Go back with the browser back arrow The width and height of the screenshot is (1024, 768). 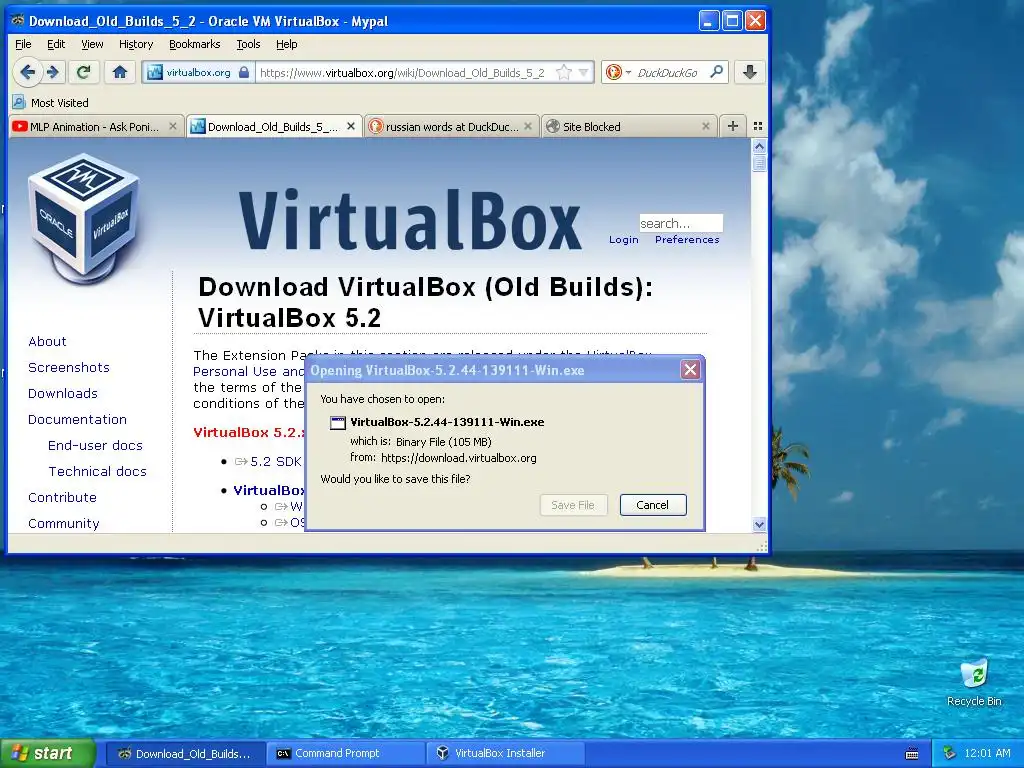[27, 72]
